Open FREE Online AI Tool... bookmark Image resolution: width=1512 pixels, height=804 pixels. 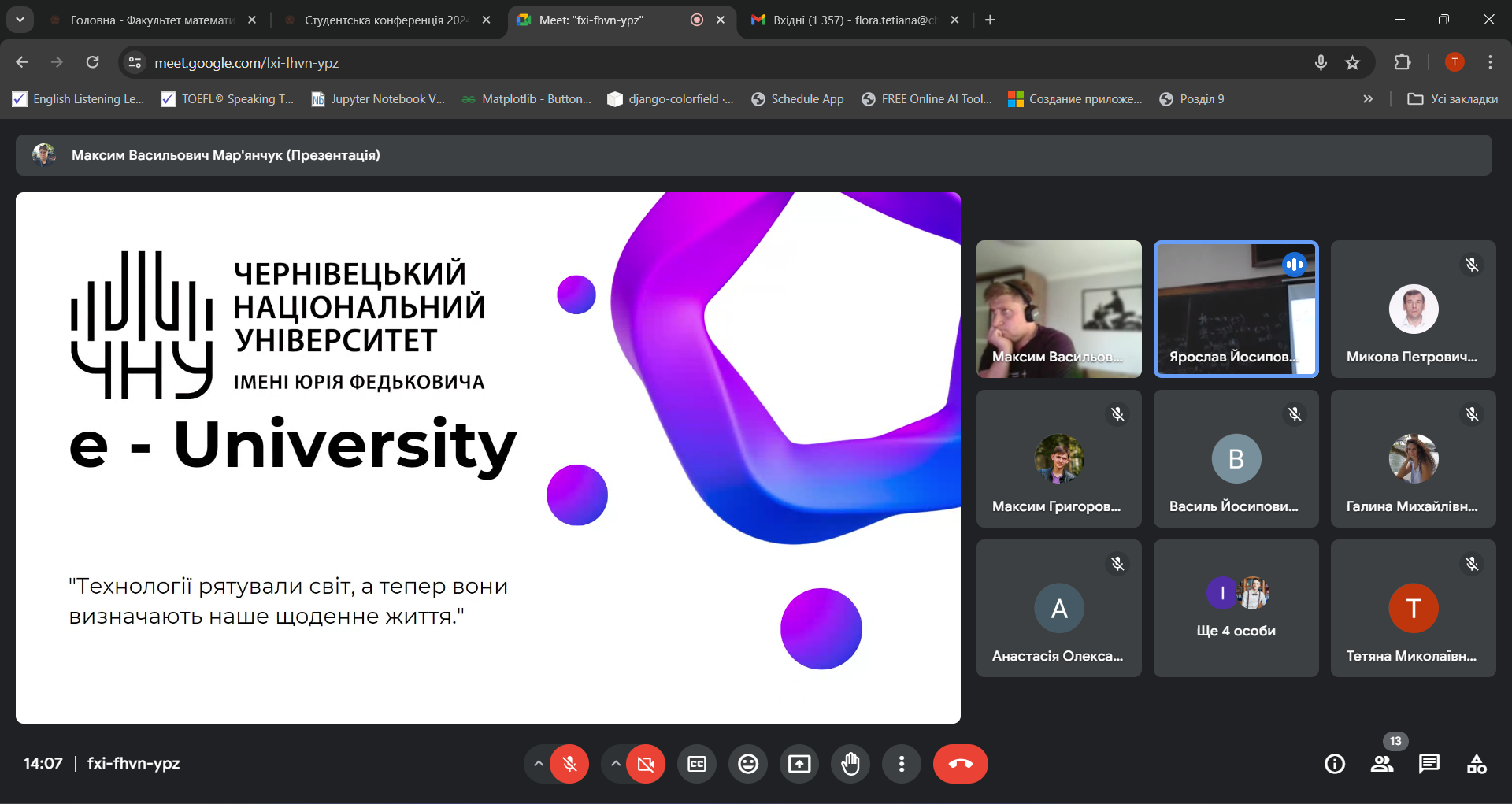[x=927, y=99]
